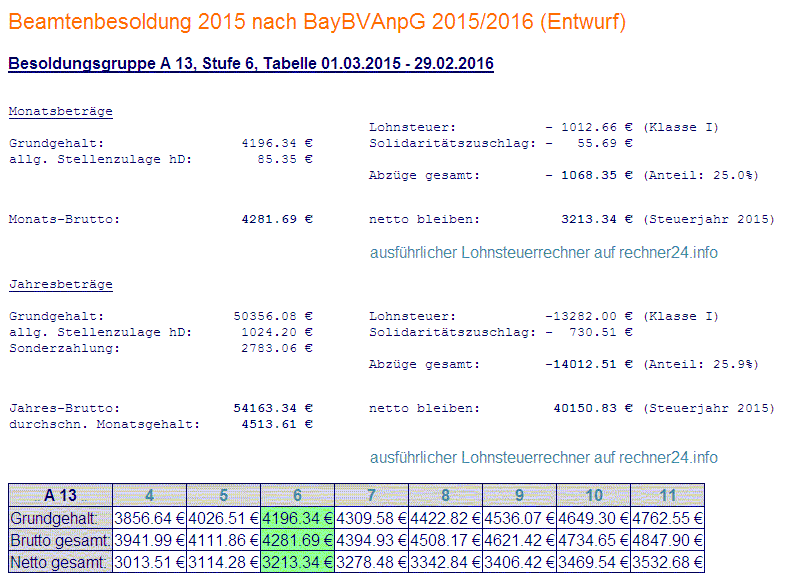Viewport: 802px width, 588px height.
Task: Click the '3406.42 €' table cell
Action: tap(519, 562)
